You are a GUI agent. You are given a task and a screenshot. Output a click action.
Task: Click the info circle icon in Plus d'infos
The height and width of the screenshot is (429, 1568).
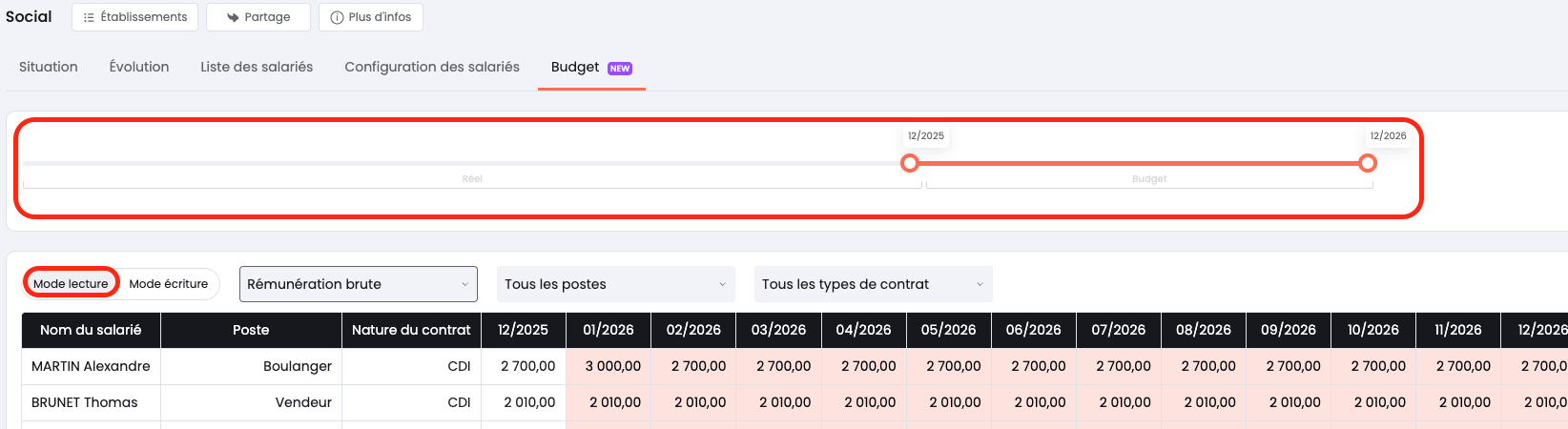coord(337,17)
